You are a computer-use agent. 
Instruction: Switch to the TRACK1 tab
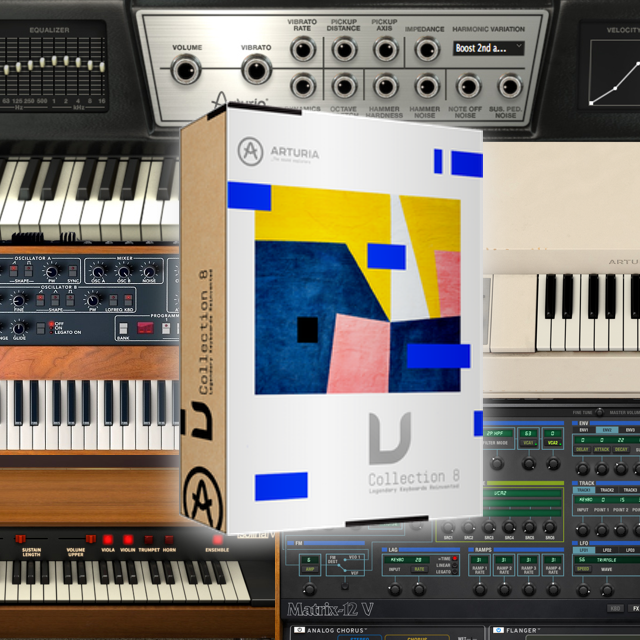[x=583, y=490]
